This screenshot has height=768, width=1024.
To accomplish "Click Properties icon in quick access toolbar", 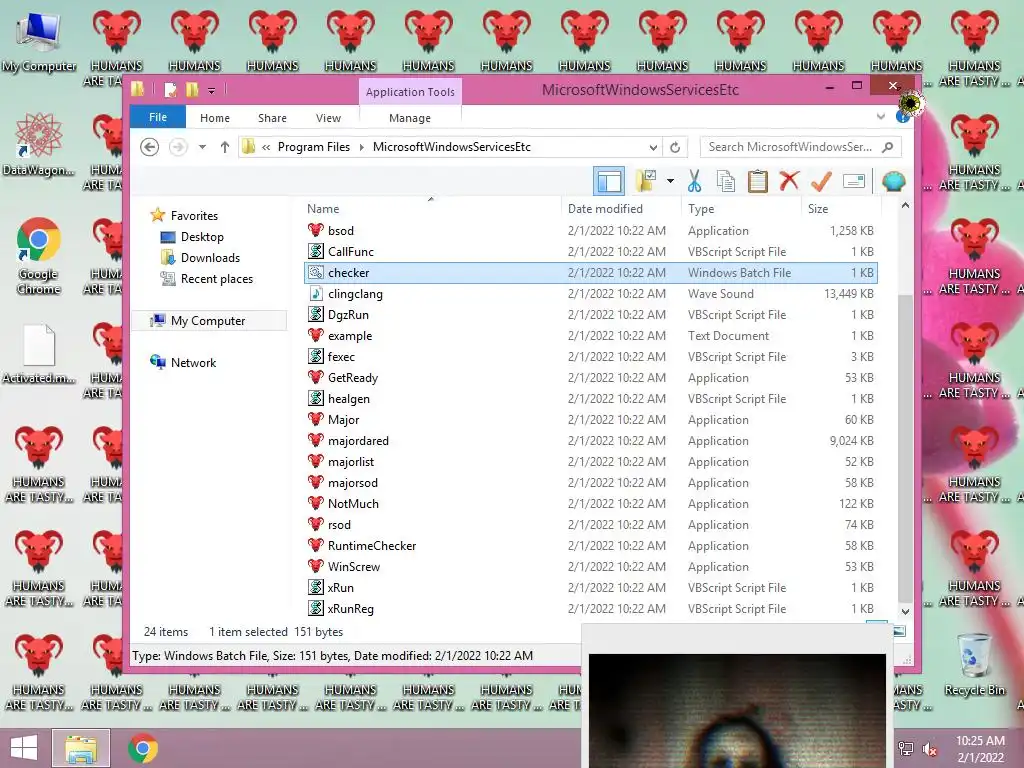I will (x=170, y=89).
